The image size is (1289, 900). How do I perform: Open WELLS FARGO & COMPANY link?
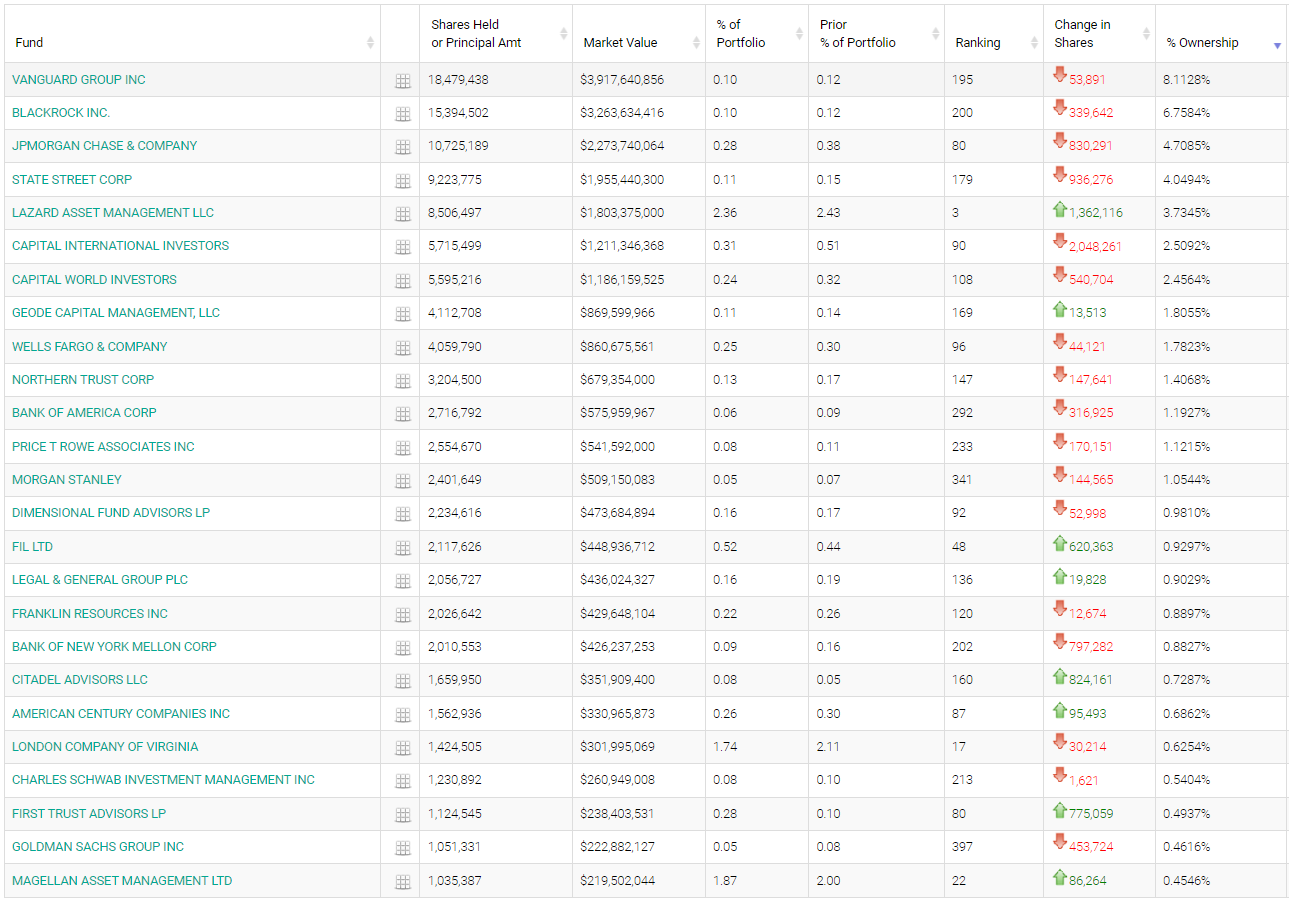[x=90, y=347]
